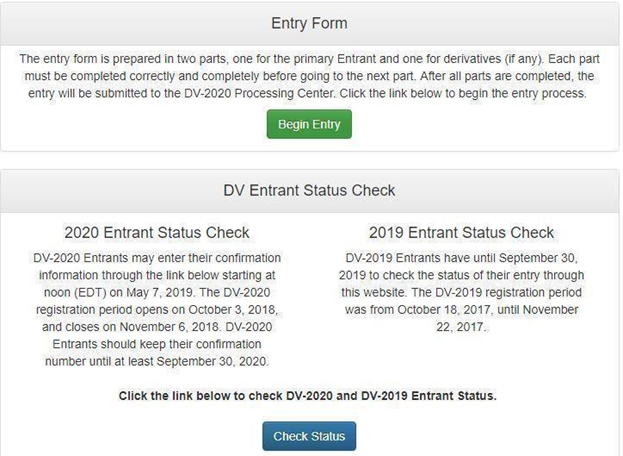Select the DV Entrant Status Check header
Screen dimensions: 623x456
click(x=309, y=190)
